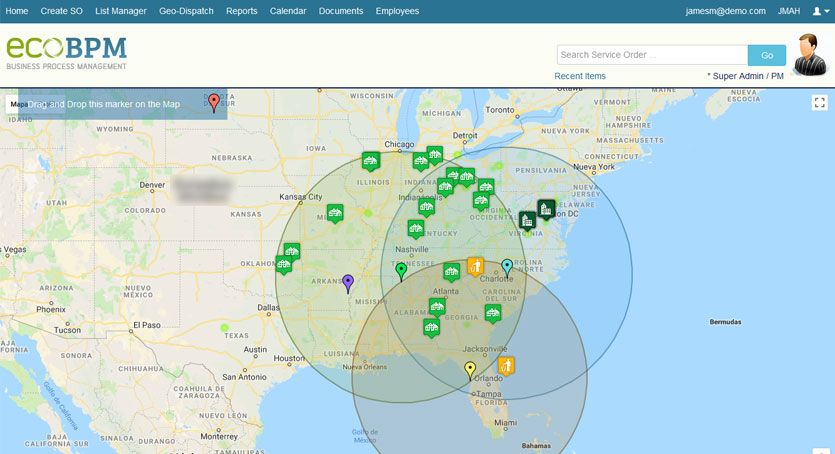Open the List Manager menu
The image size is (835, 454).
(120, 11)
